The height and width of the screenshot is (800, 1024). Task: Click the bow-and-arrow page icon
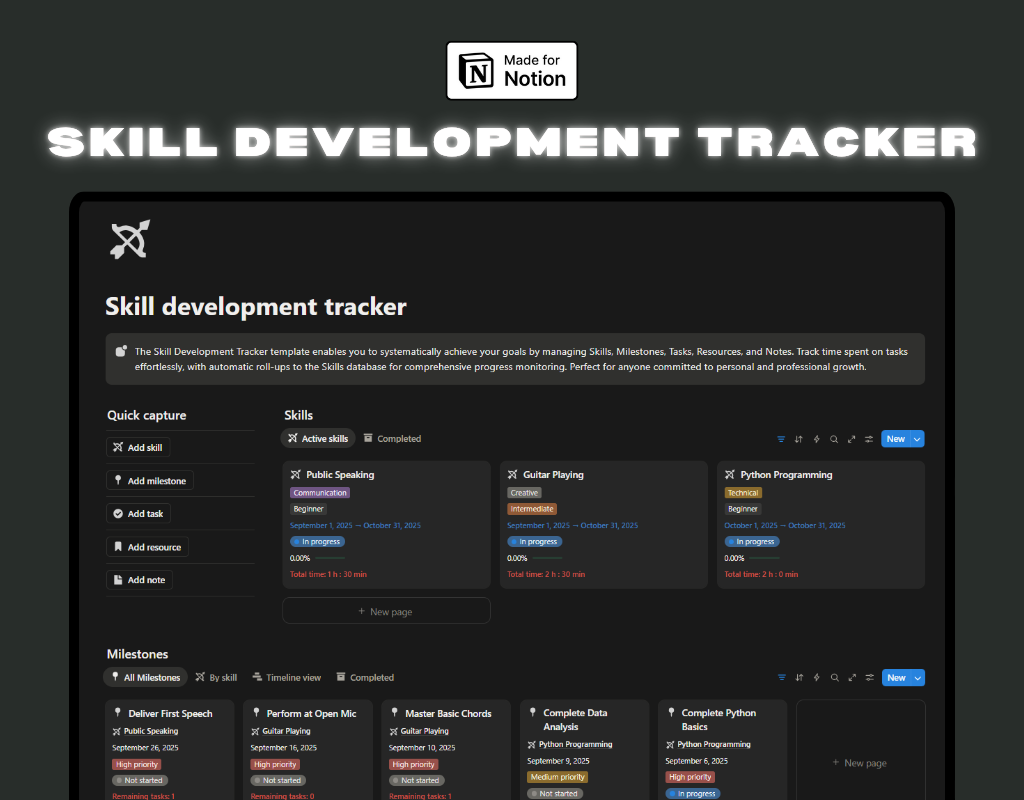tap(130, 239)
